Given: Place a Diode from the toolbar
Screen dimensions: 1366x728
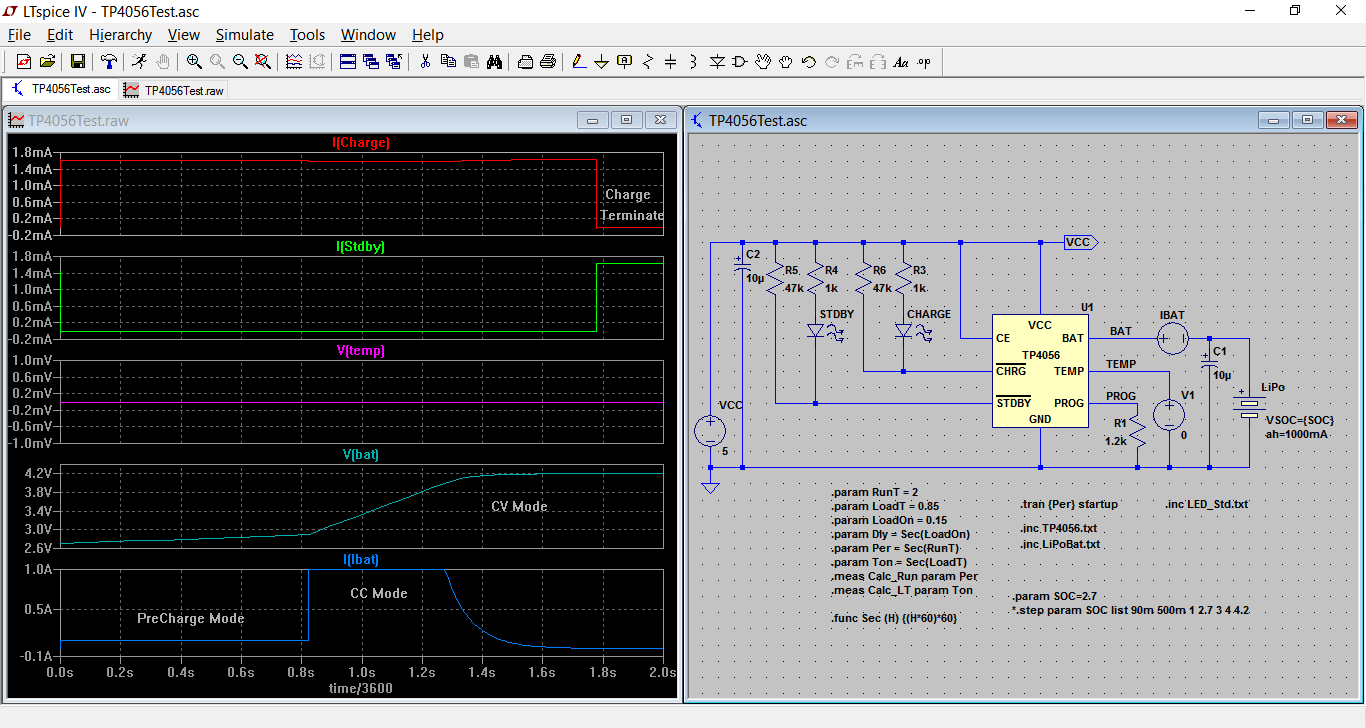Looking at the screenshot, I should coord(717,62).
